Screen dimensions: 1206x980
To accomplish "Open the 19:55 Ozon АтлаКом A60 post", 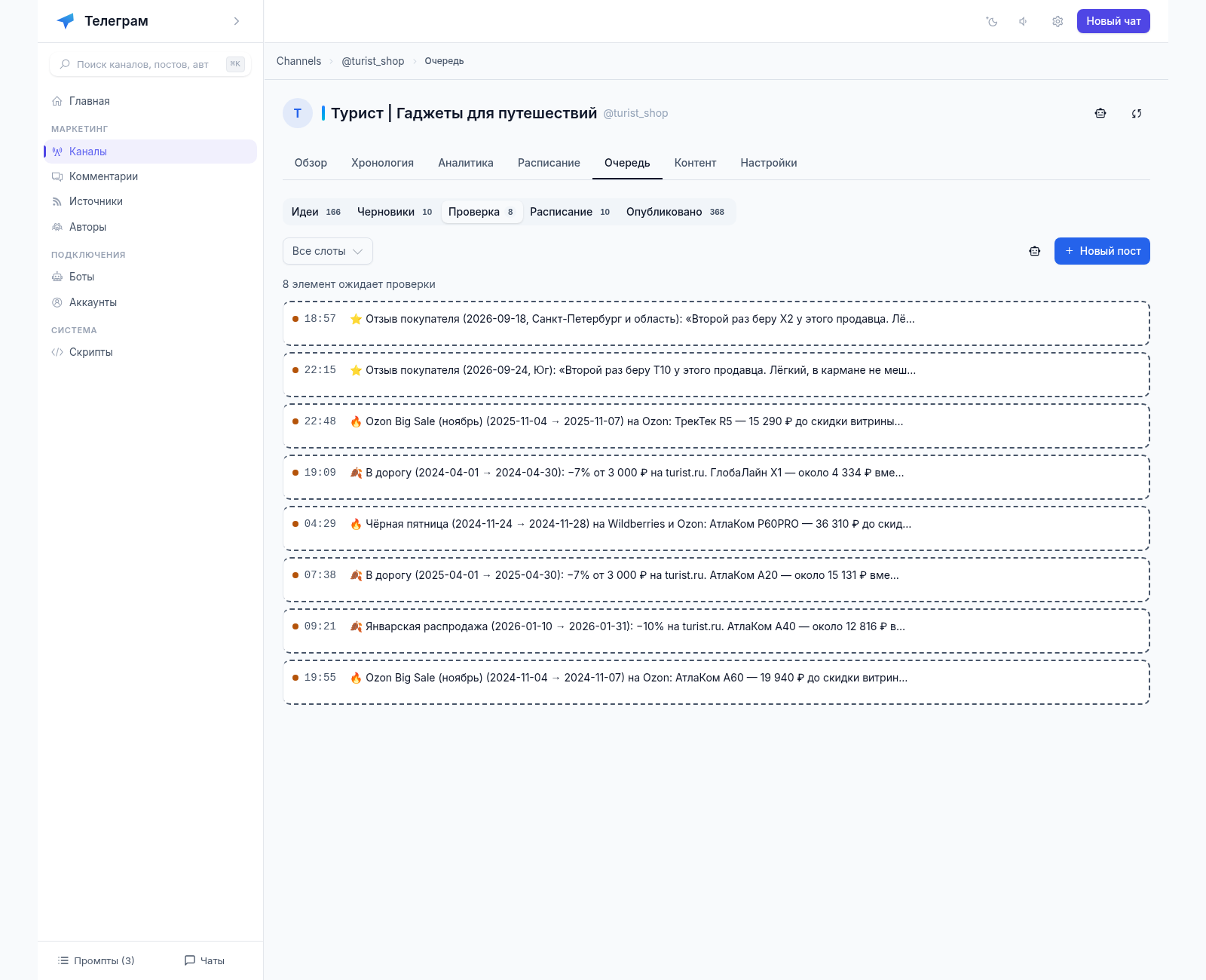I will point(716,682).
